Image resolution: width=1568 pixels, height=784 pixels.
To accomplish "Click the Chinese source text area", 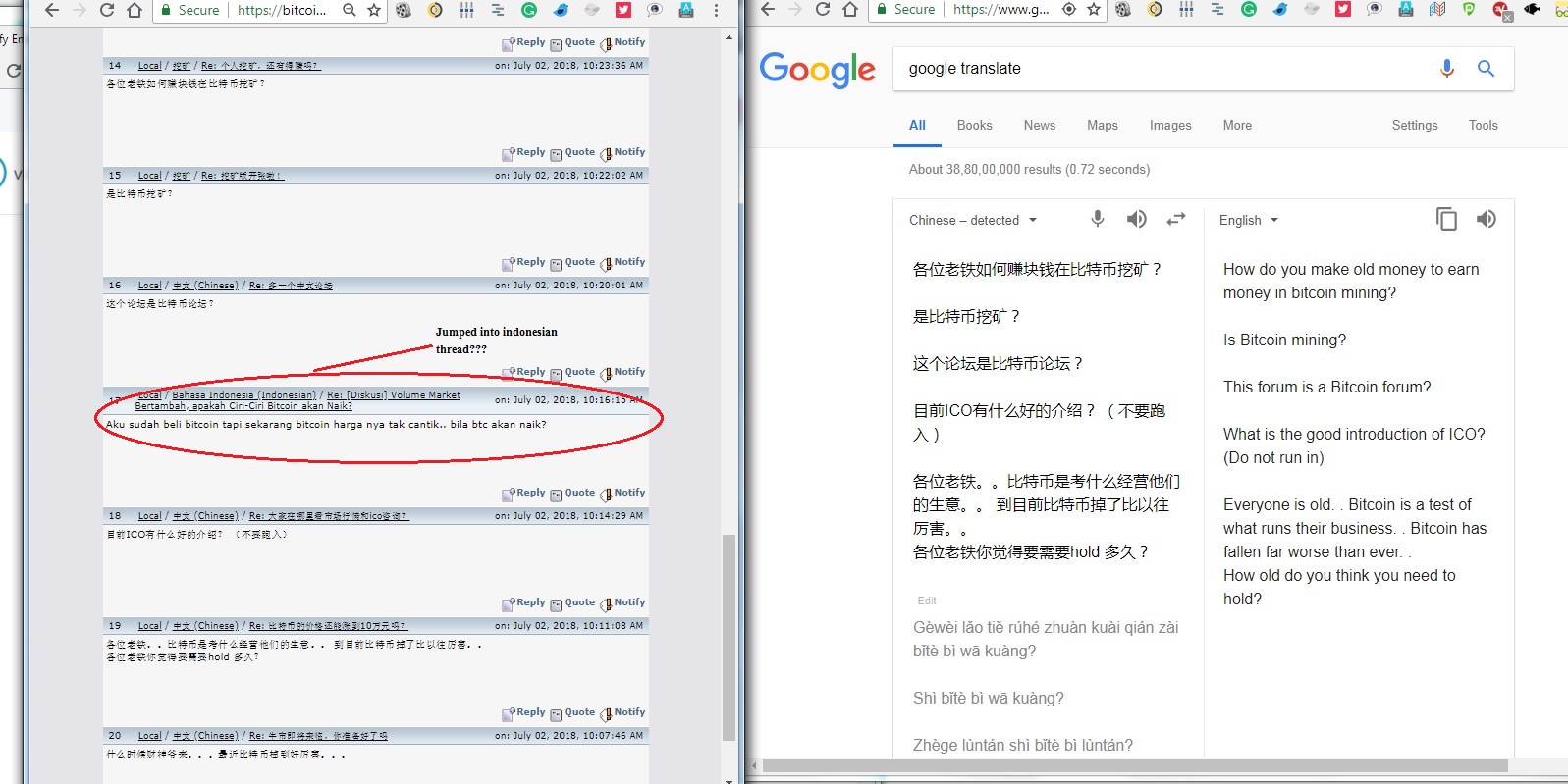I will click(1048, 410).
